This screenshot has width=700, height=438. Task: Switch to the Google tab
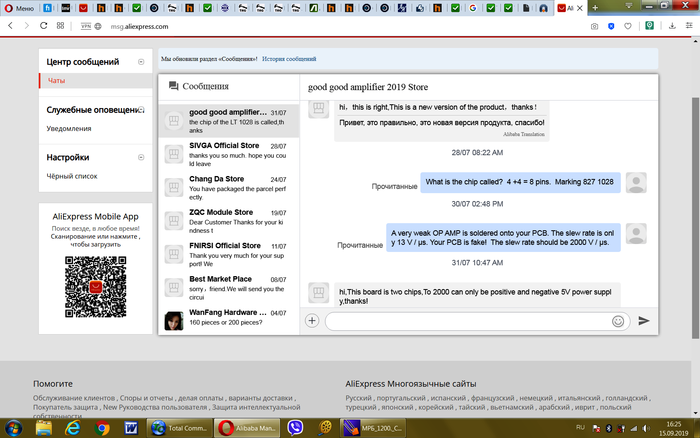[473, 8]
